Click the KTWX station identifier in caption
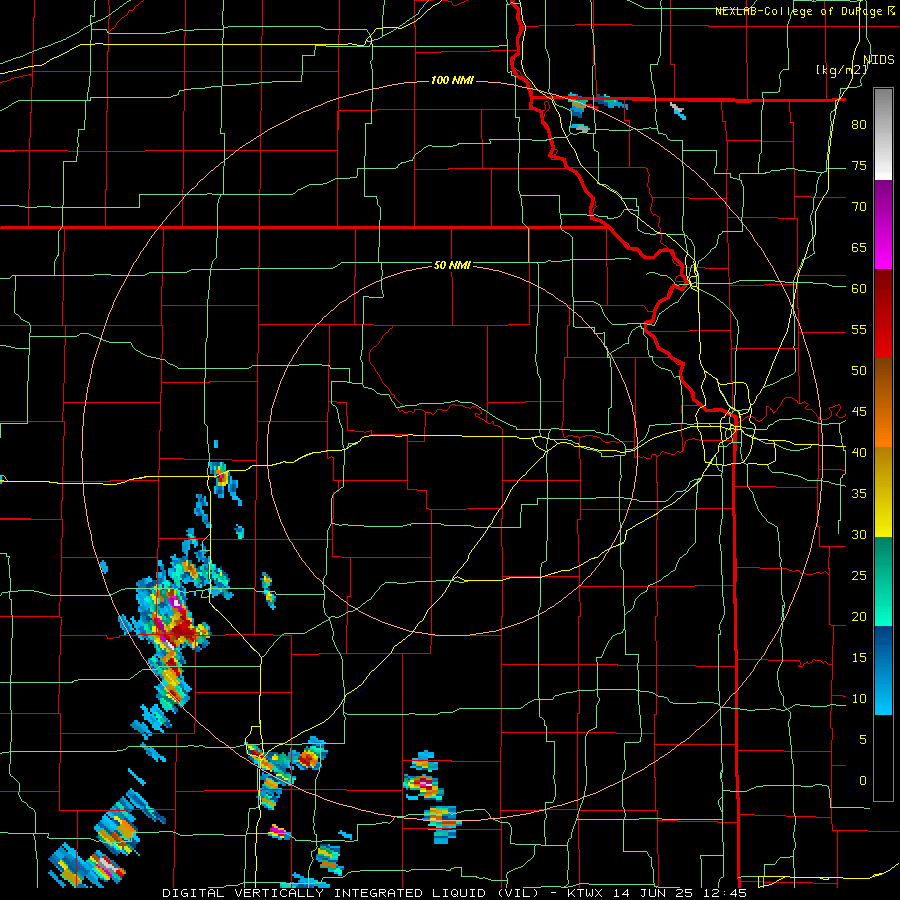This screenshot has height=900, width=900. tap(587, 893)
